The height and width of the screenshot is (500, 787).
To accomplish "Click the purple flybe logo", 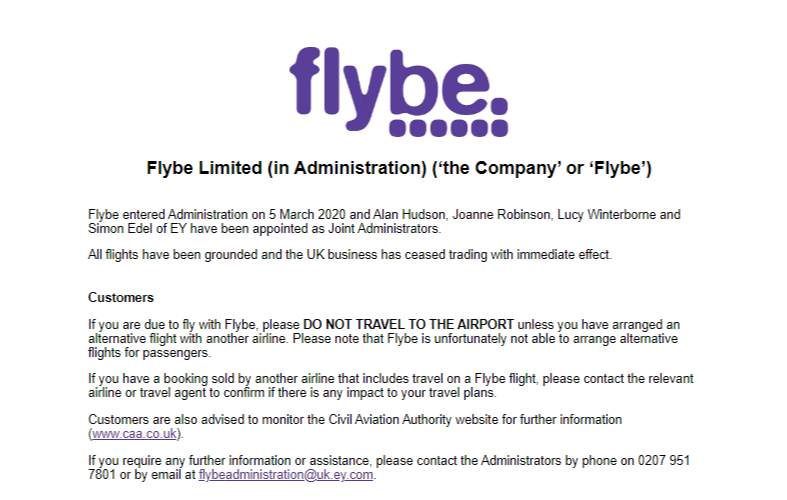I will tap(397, 85).
